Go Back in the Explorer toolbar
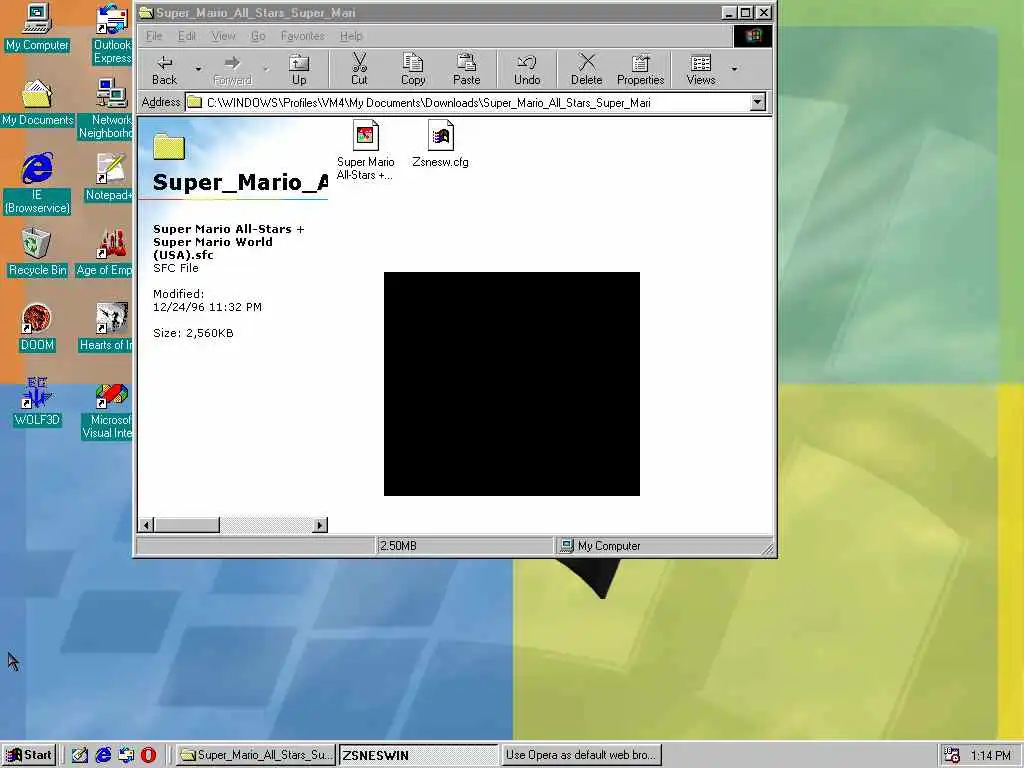 pos(165,69)
